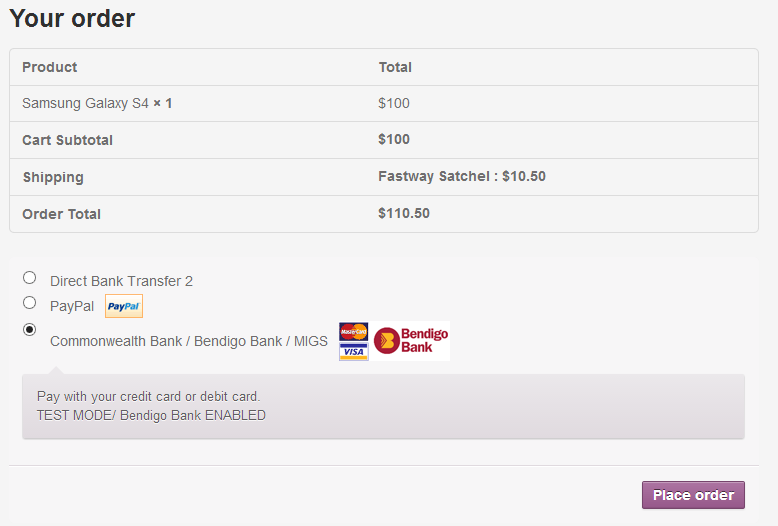Click the Bendigo Bank logo
This screenshot has width=778, height=526.
(x=411, y=341)
